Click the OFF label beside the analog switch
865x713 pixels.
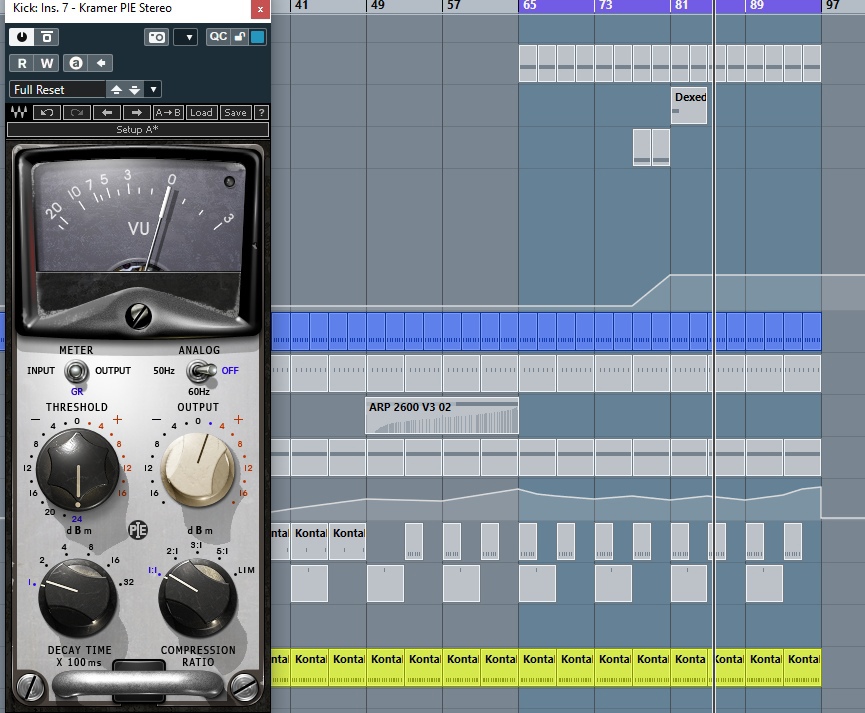(230, 371)
